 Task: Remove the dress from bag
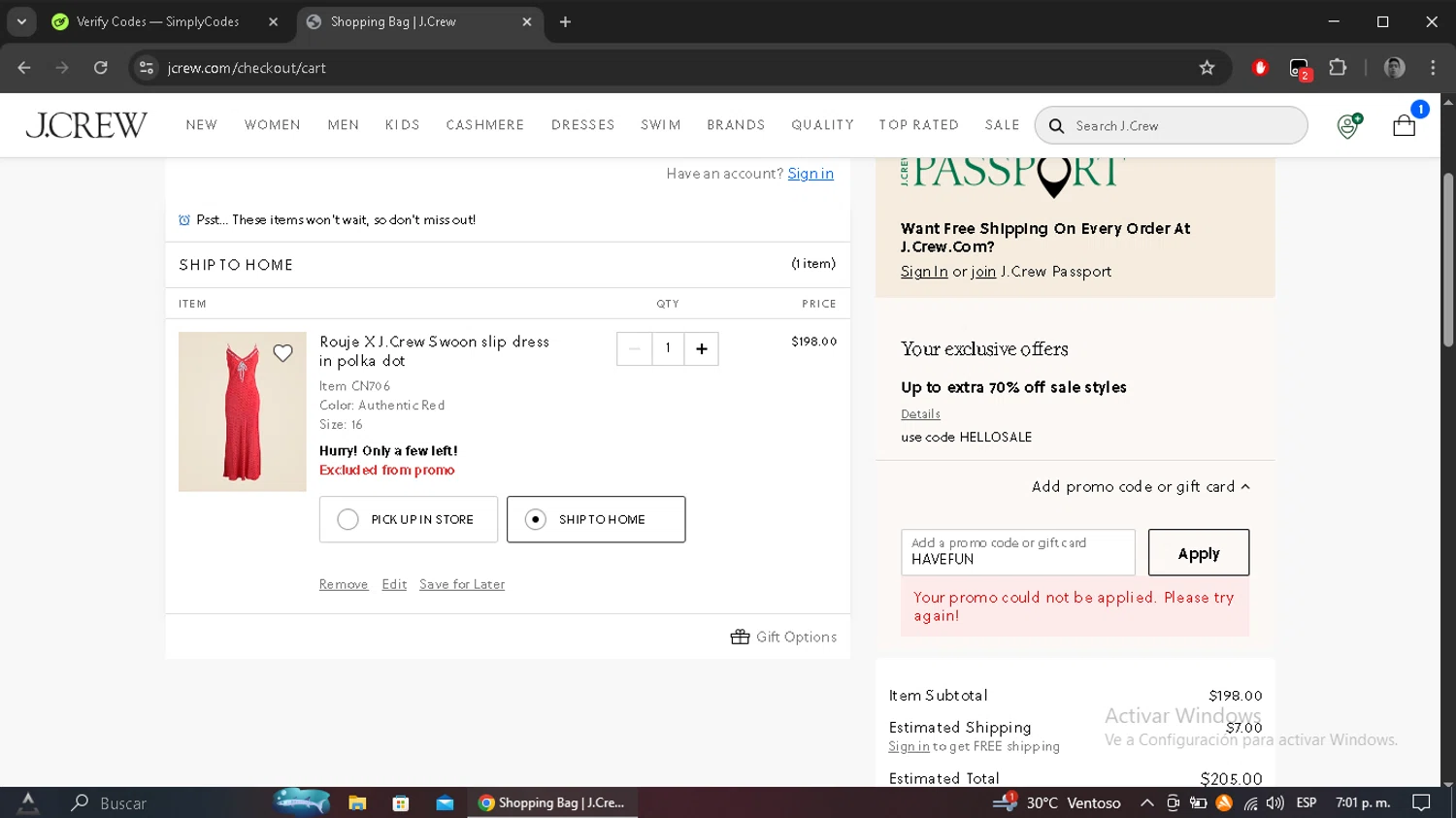tap(344, 584)
